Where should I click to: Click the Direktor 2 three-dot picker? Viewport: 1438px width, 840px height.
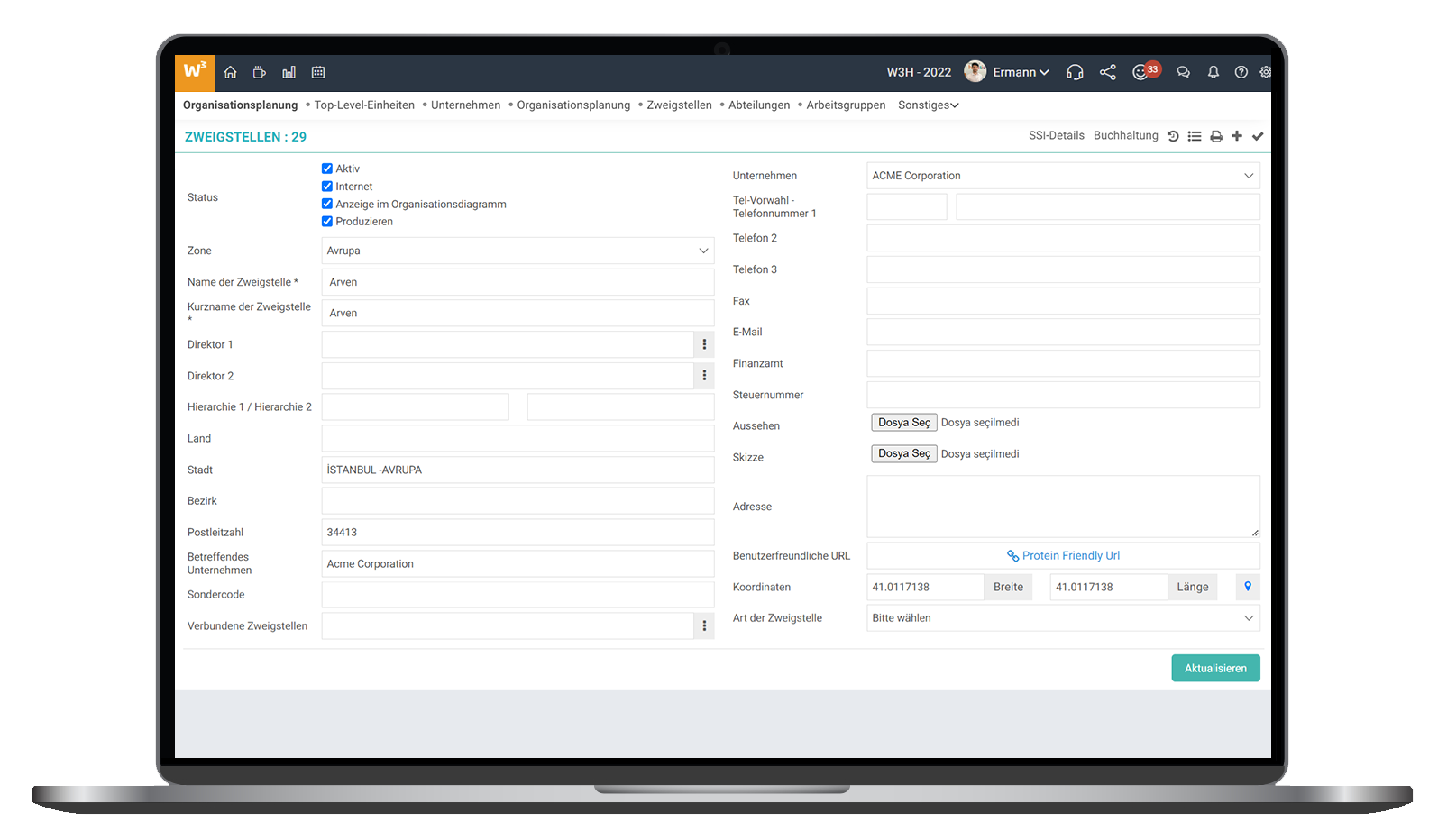pos(704,376)
